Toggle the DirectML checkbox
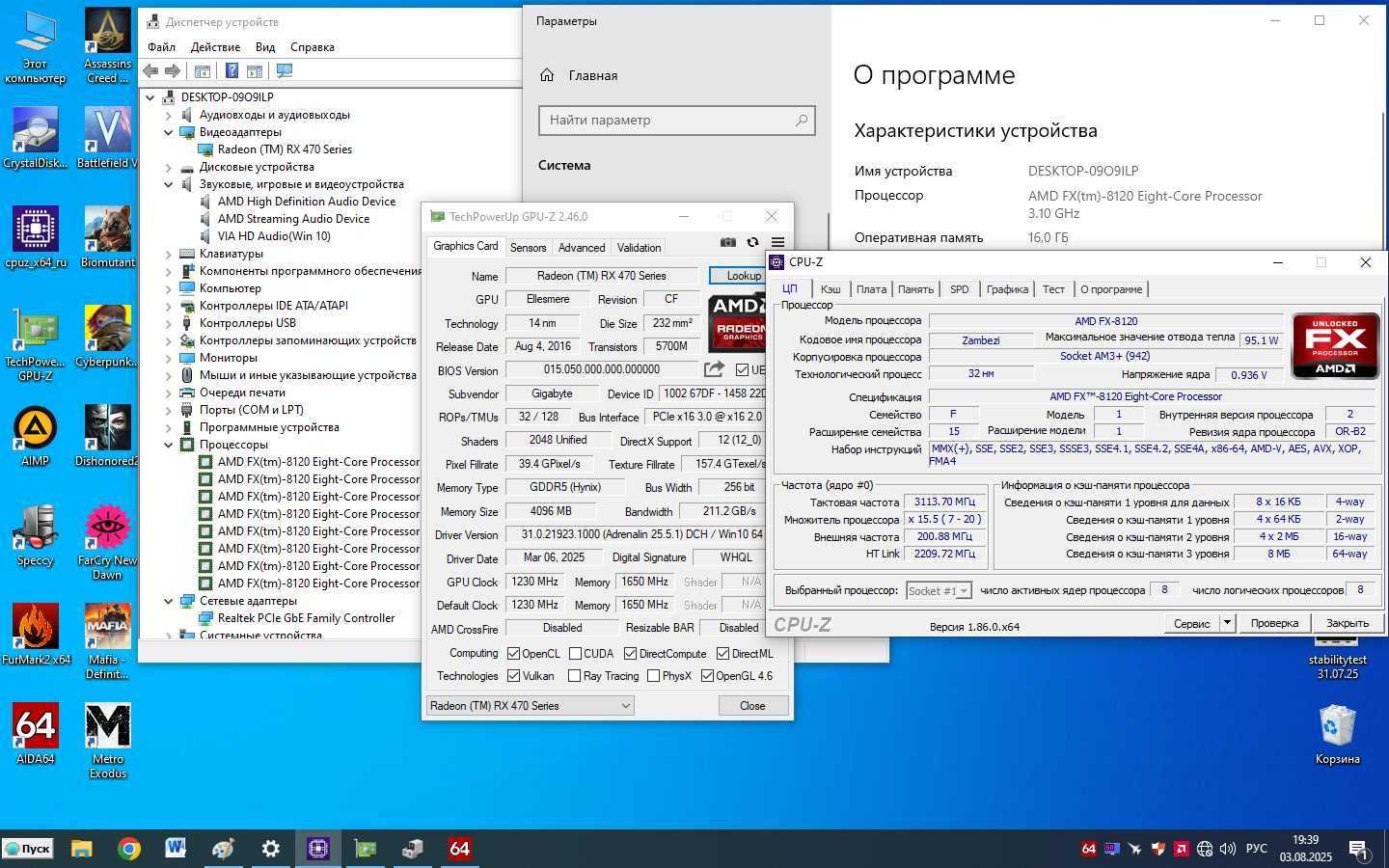This screenshot has width=1389, height=868. (722, 653)
